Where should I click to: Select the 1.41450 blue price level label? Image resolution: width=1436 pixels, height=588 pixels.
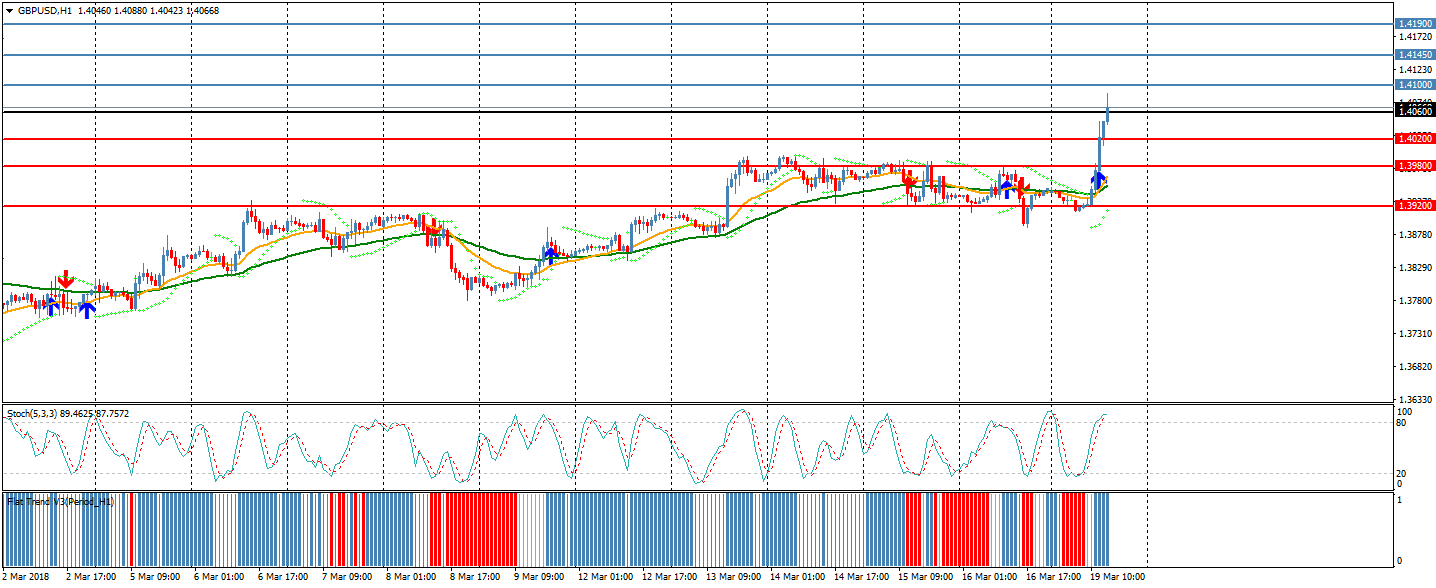(x=1415, y=54)
